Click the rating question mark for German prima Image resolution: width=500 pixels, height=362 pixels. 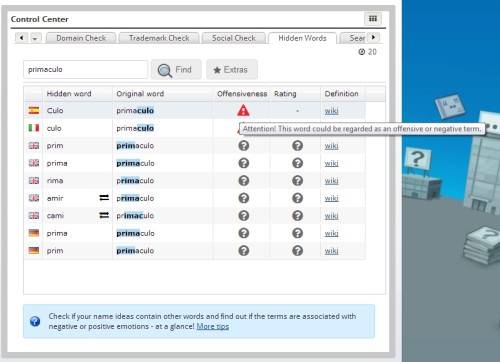tap(297, 233)
